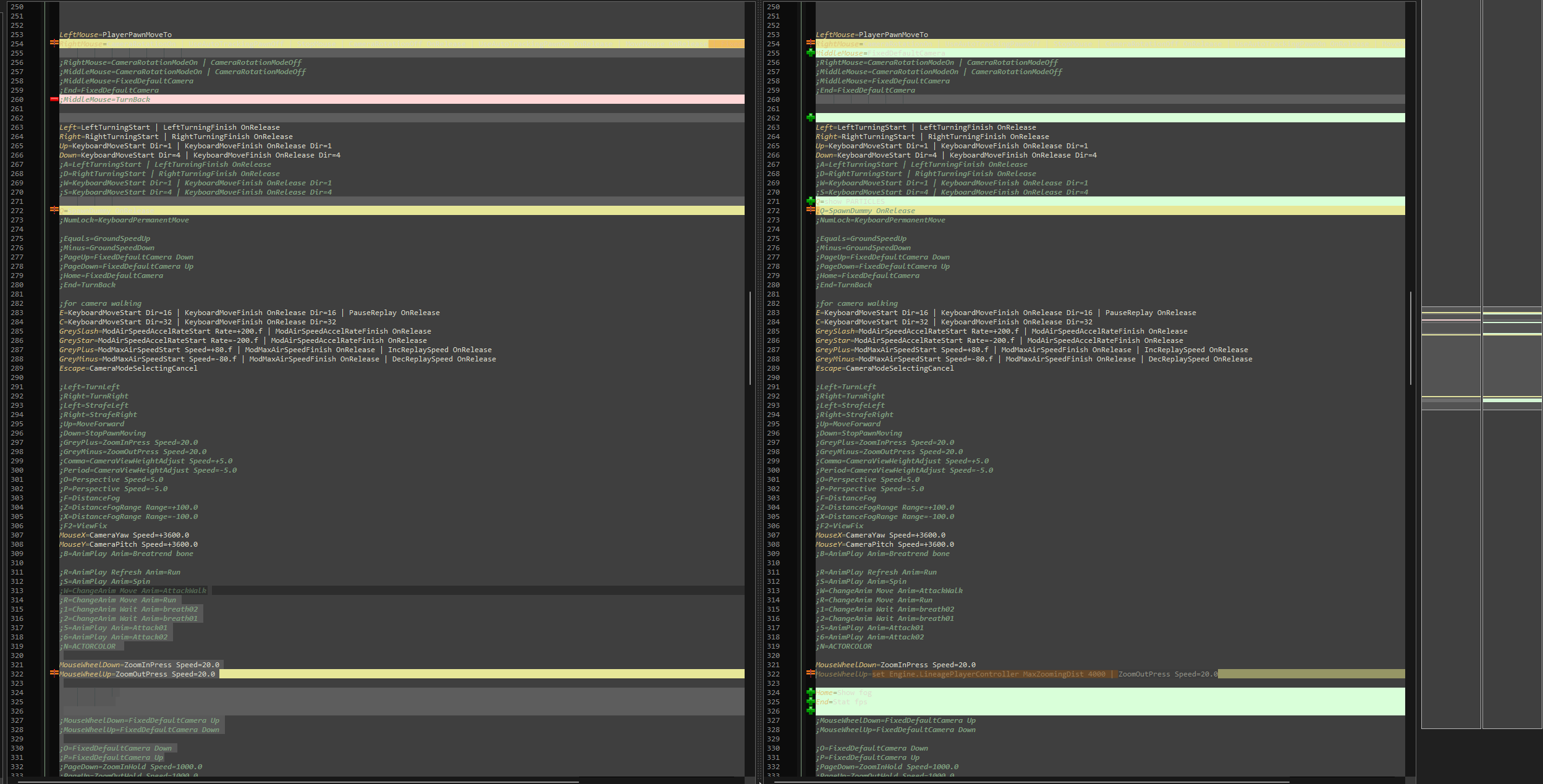Click 'Right=RightTurningStart' line 264 in right pane
This screenshot has width=1543, height=784.
pos(932,137)
